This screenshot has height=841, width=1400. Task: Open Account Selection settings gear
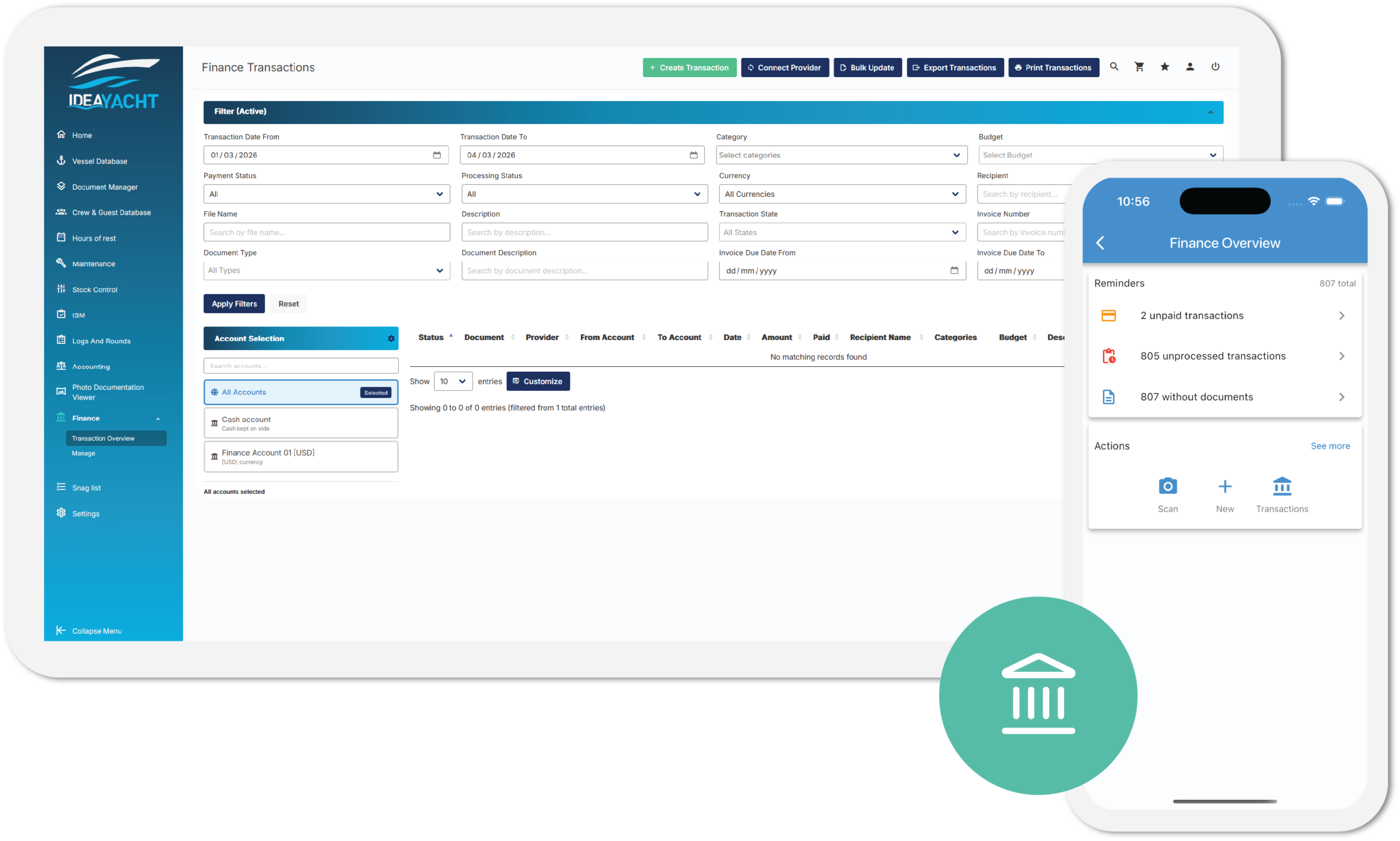[390, 338]
